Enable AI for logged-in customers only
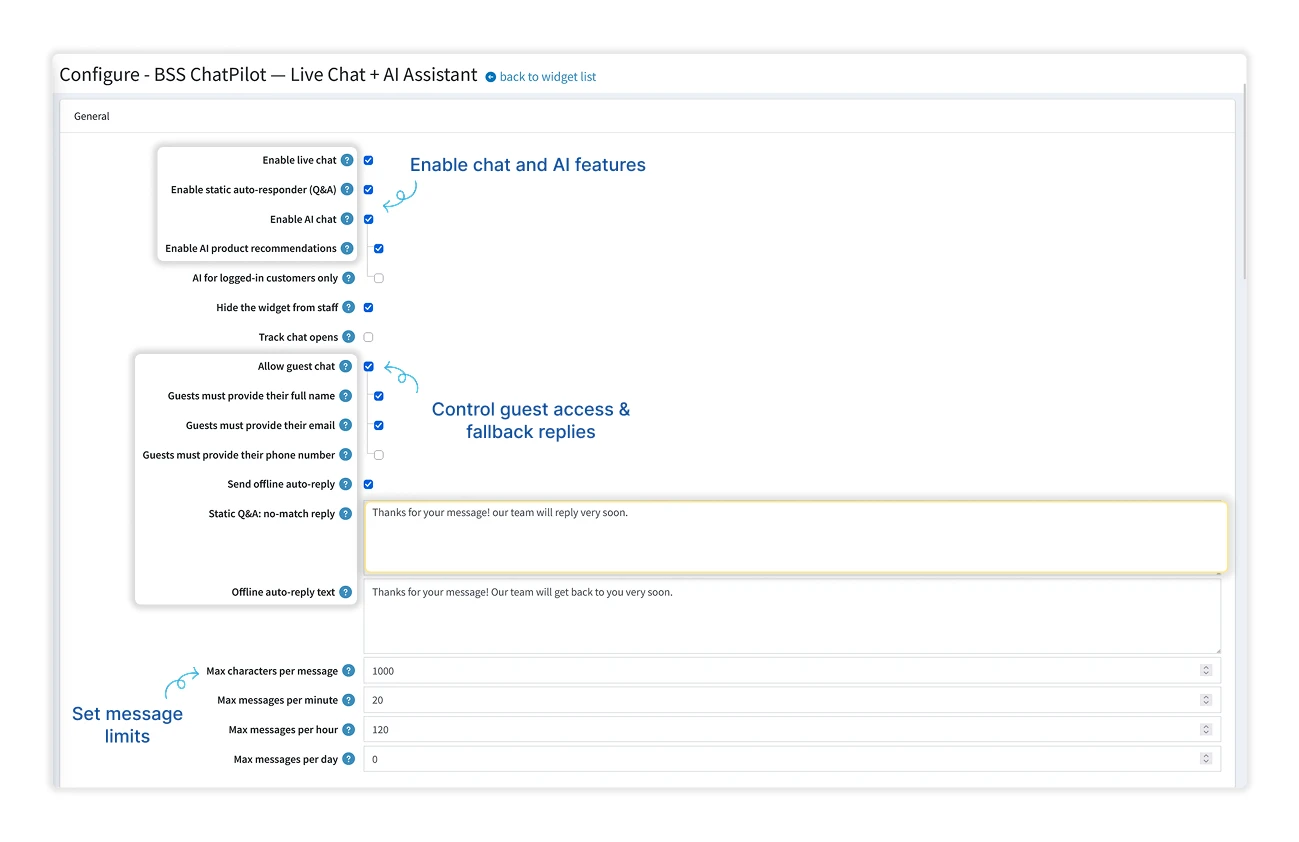 [379, 278]
